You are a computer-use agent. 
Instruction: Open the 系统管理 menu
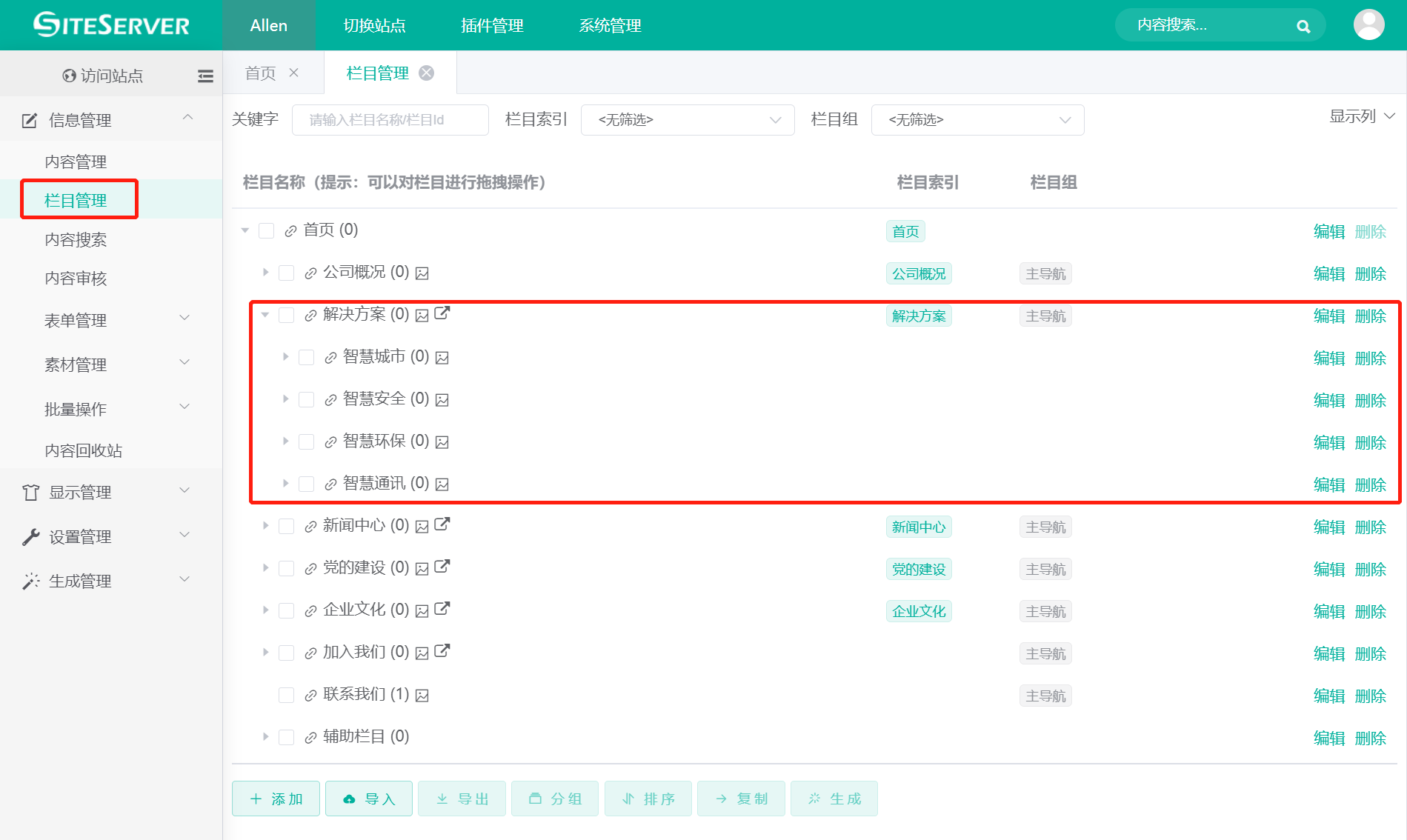609,25
